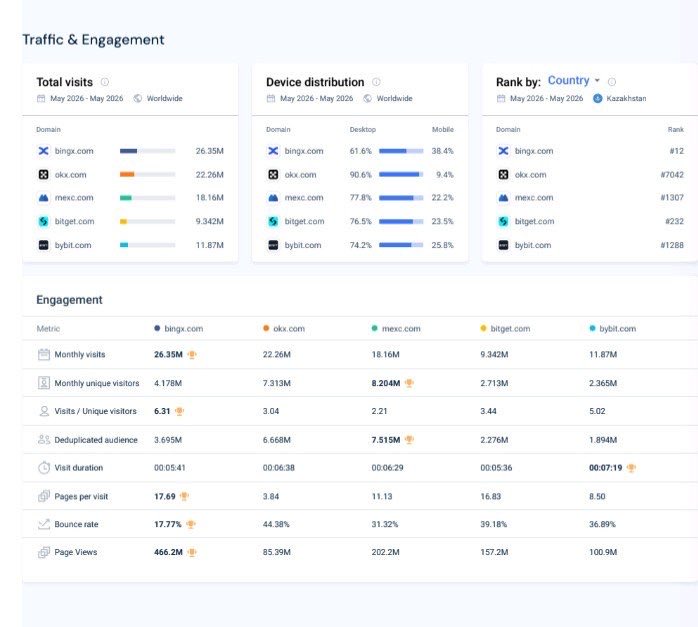The height and width of the screenshot is (627, 698).
Task: Click the Monthly visits calendar icon
Action: point(44,354)
